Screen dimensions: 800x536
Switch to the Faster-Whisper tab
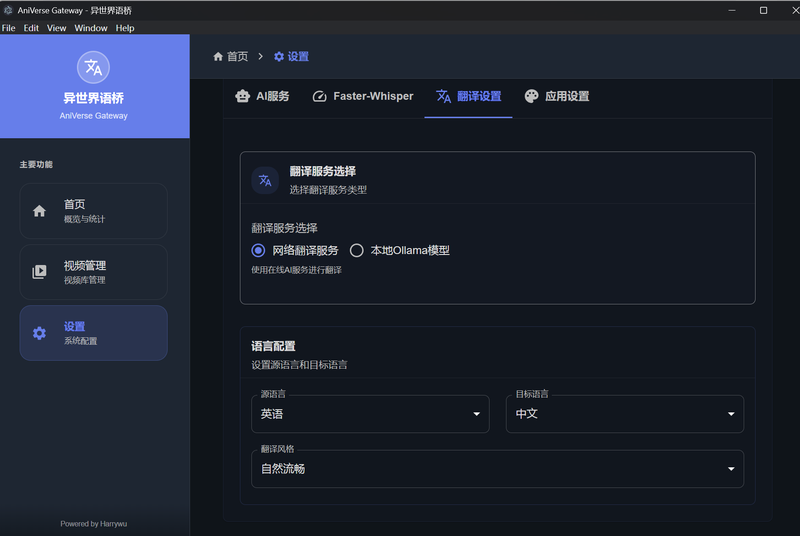[x=363, y=96]
